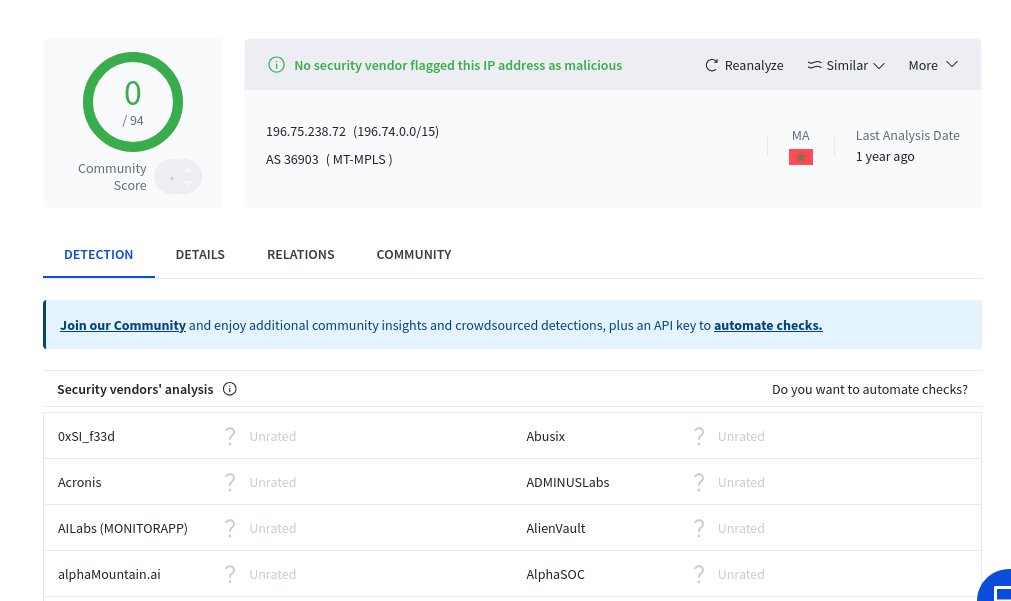Click Do you want to automate checks?
The height and width of the screenshot is (601, 1011).
click(870, 389)
